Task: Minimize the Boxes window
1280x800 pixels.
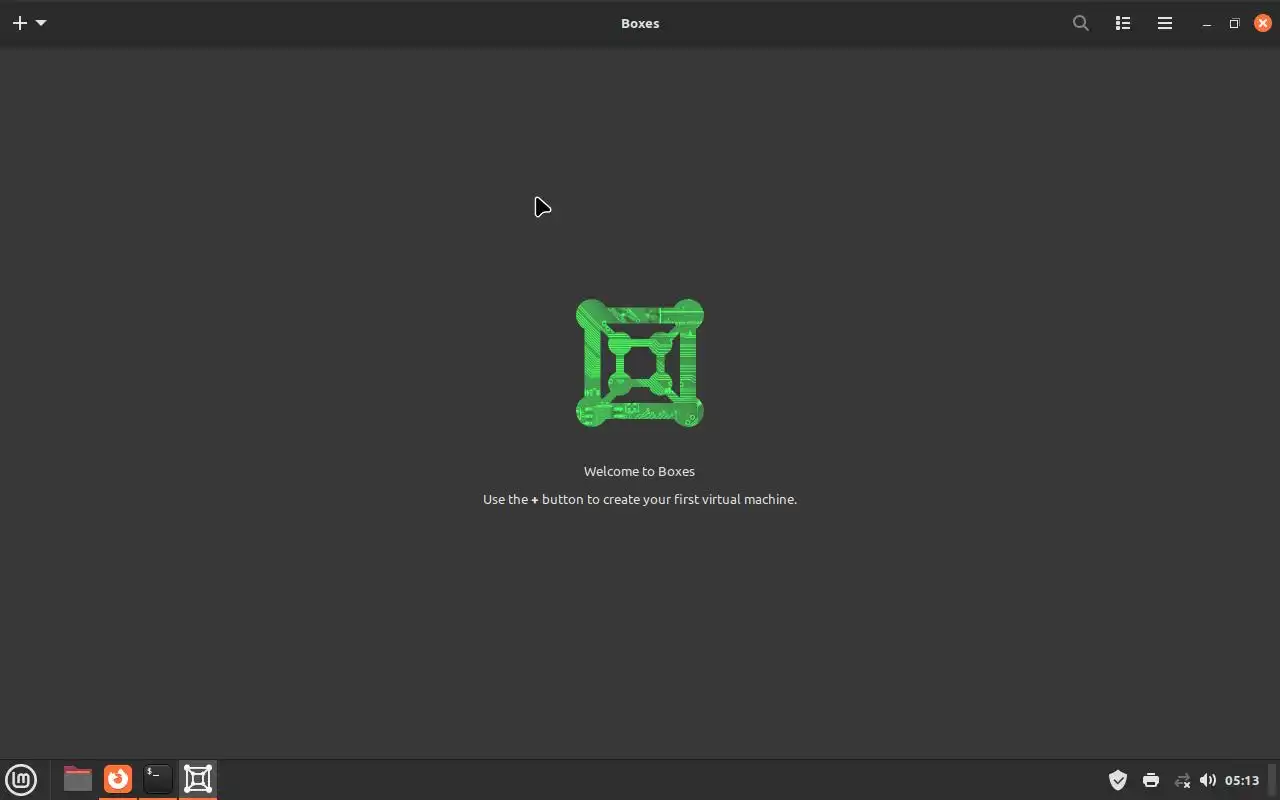Action: pyautogui.click(x=1207, y=24)
